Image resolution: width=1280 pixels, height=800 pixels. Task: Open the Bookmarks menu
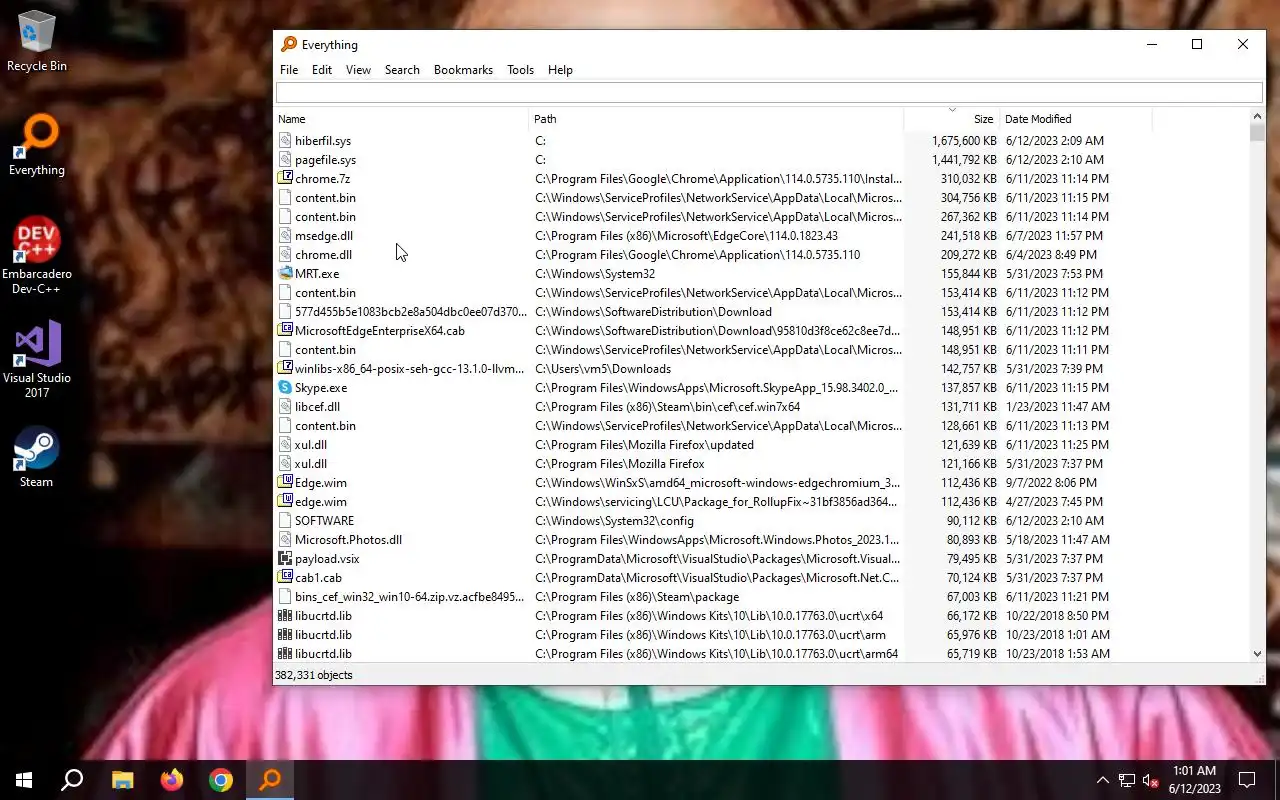[463, 70]
